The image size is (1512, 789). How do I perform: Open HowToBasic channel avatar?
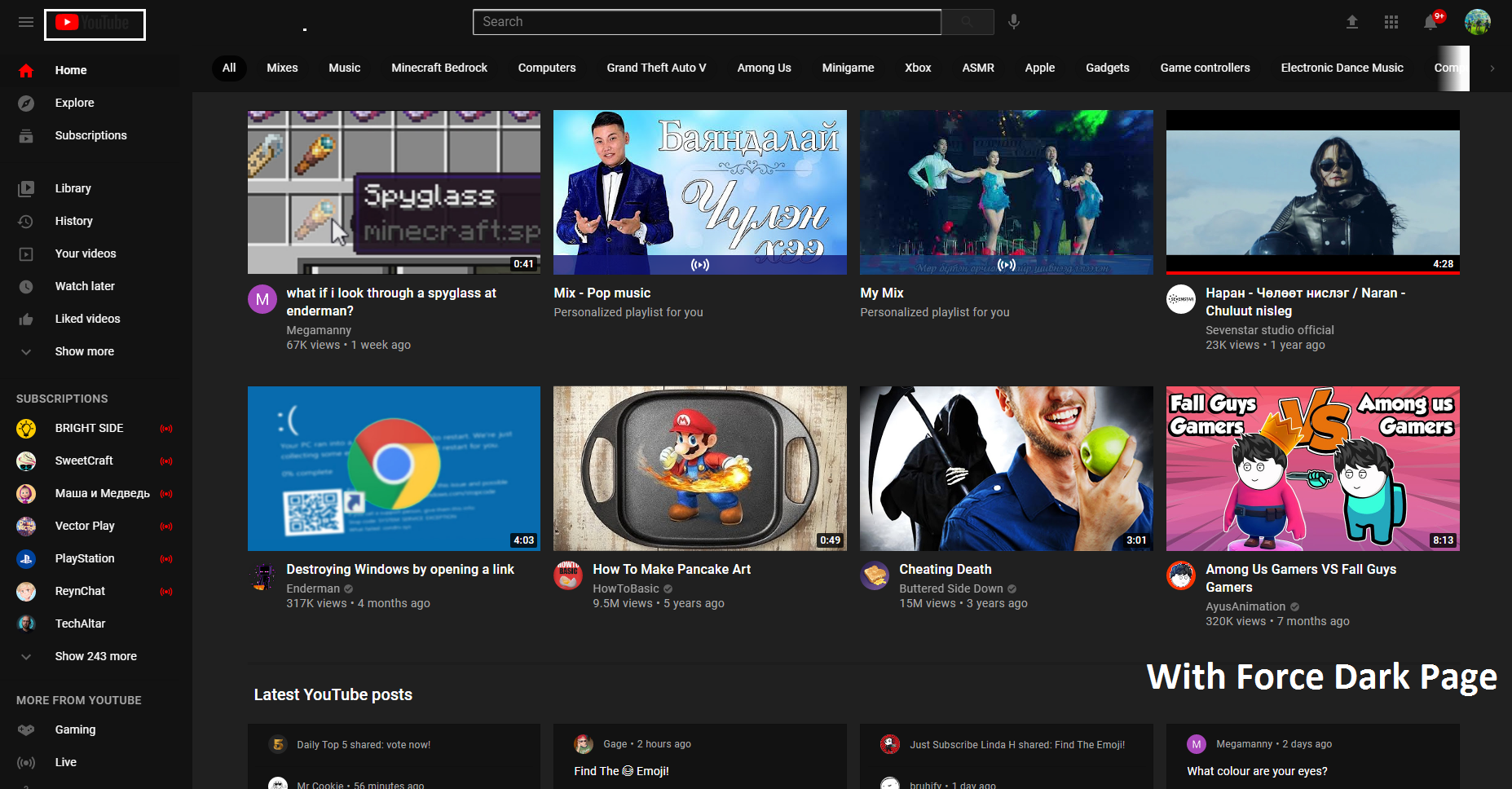point(568,575)
